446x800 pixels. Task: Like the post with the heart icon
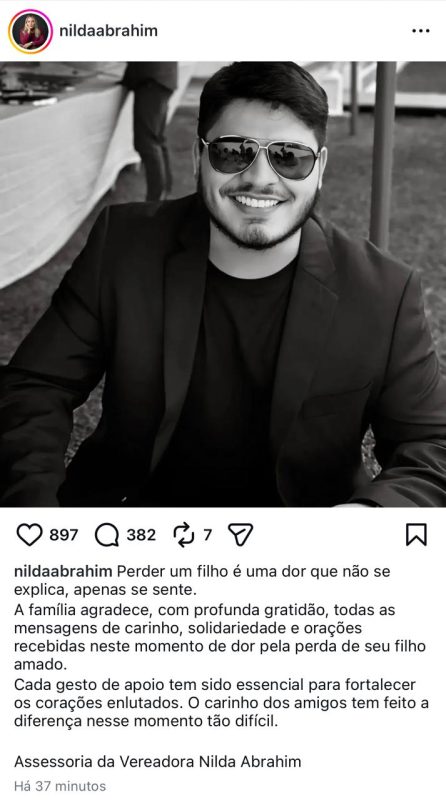[29, 535]
